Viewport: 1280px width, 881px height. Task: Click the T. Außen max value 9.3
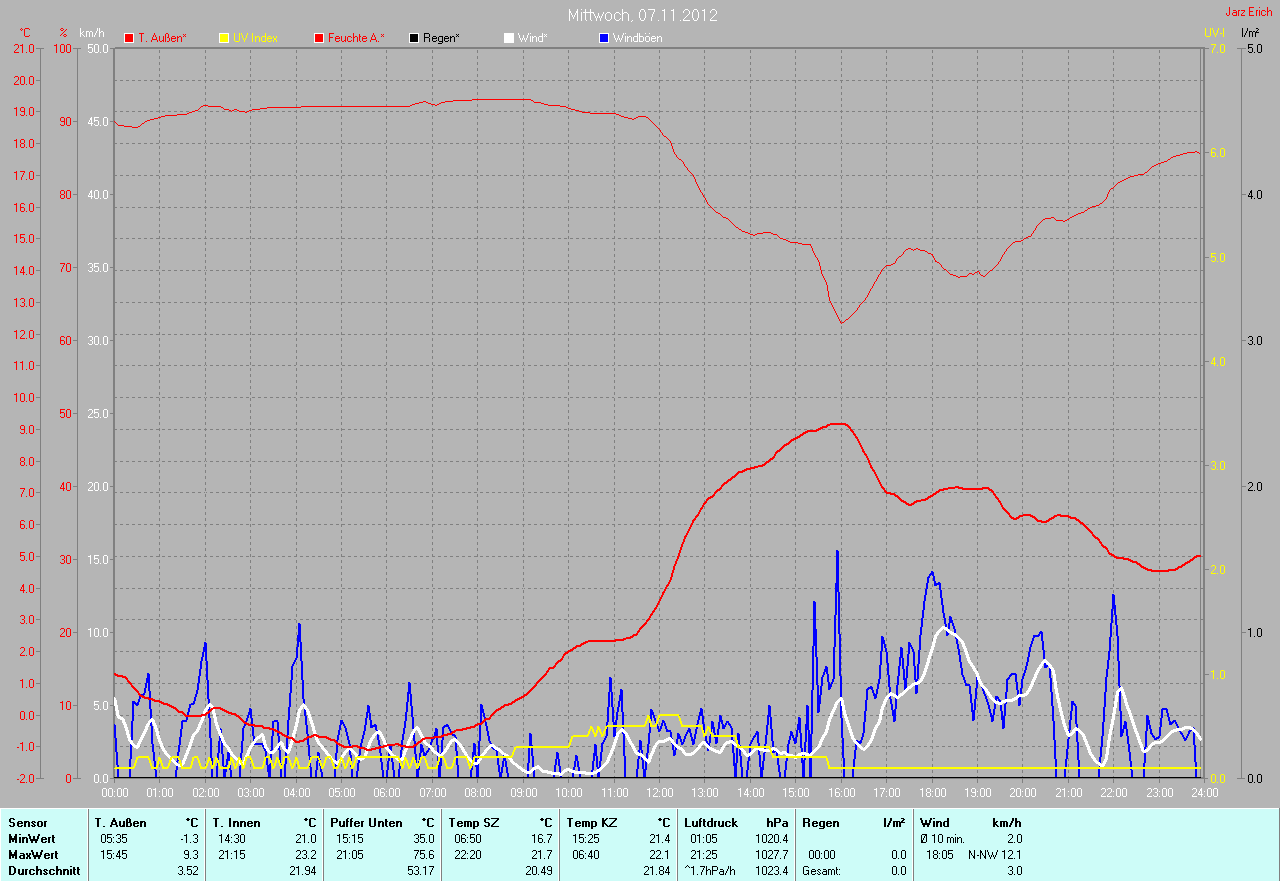click(x=190, y=855)
